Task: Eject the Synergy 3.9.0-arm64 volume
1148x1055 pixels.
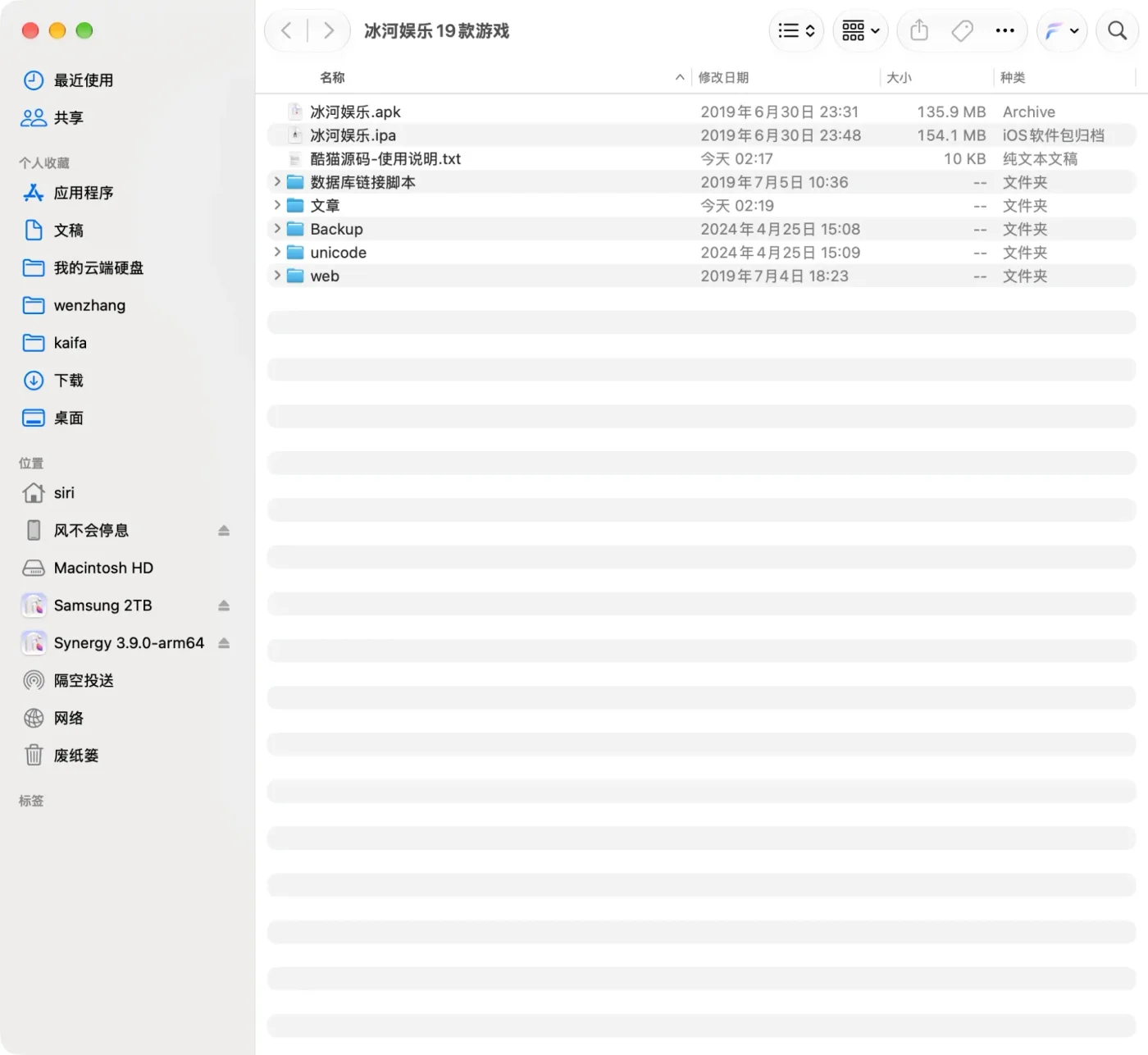Action: click(x=224, y=643)
